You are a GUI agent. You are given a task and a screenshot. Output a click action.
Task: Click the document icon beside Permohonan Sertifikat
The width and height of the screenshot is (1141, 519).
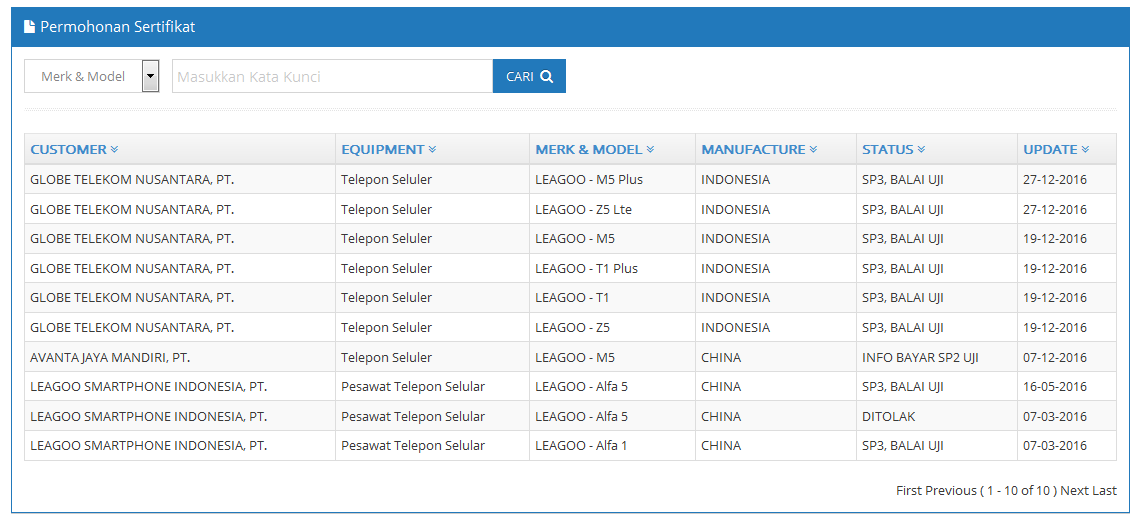pyautogui.click(x=29, y=27)
